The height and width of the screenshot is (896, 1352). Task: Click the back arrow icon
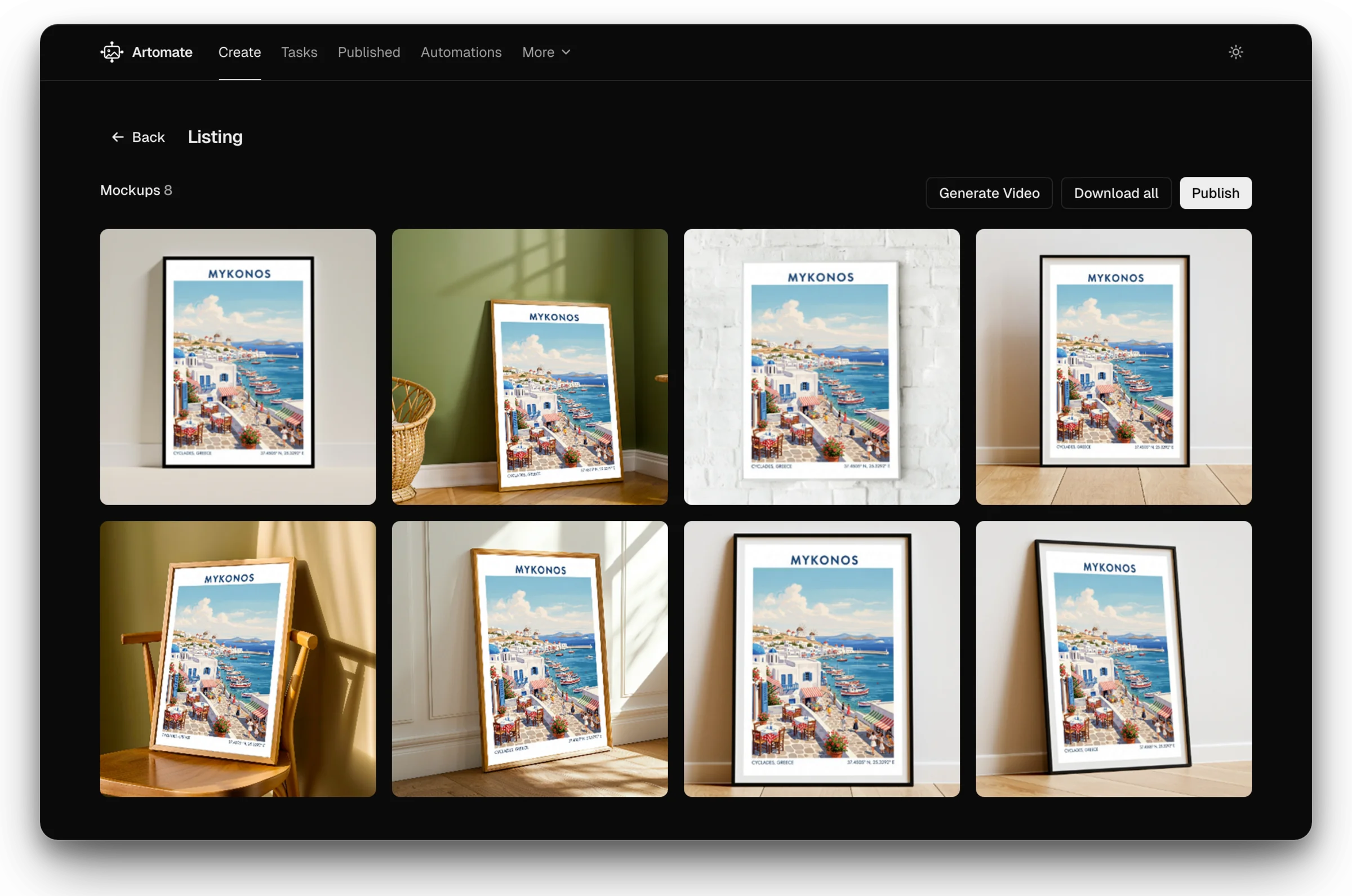tap(118, 137)
